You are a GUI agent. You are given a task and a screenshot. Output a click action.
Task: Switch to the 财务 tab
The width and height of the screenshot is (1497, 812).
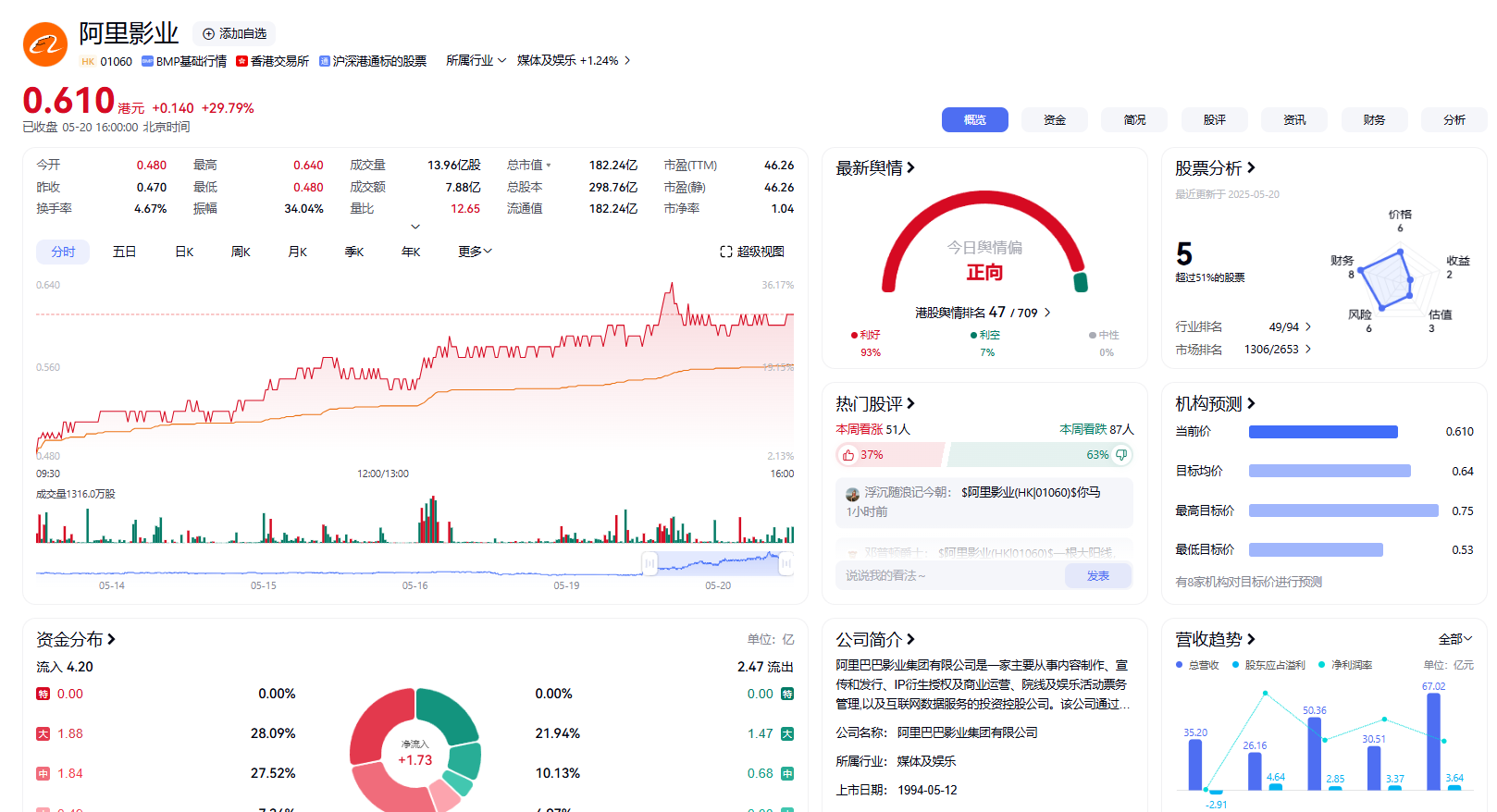[1374, 119]
